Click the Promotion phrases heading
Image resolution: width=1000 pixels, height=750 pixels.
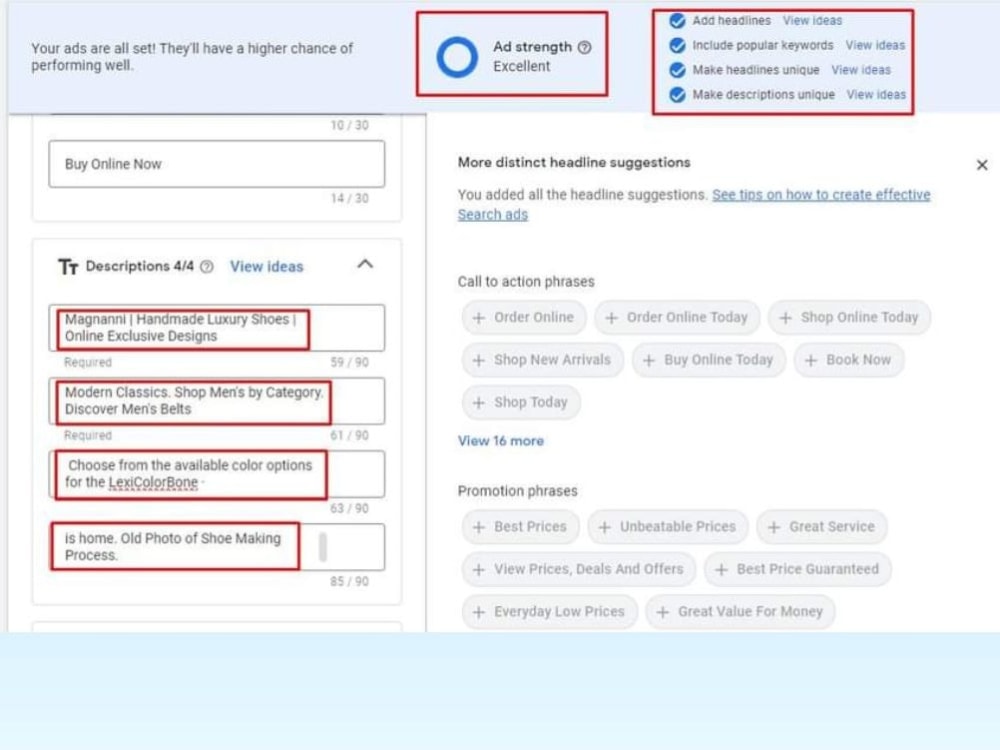tap(518, 491)
